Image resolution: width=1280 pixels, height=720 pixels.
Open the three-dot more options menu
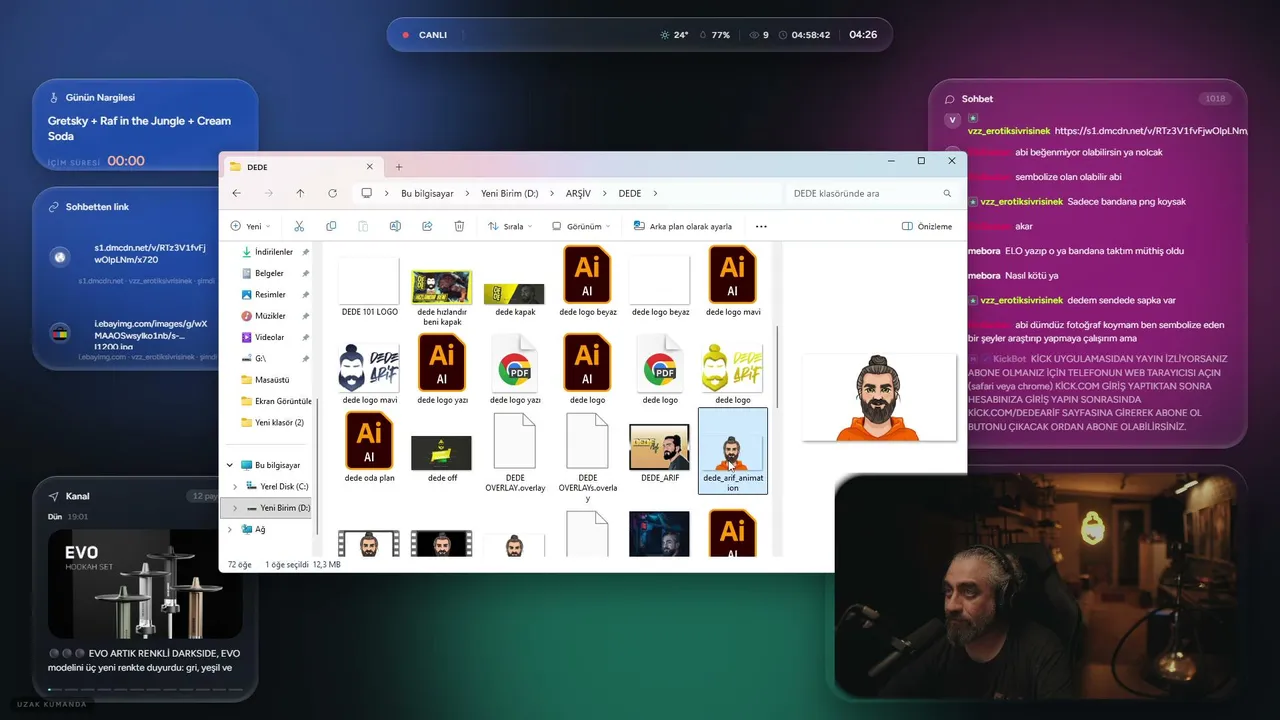pos(761,226)
